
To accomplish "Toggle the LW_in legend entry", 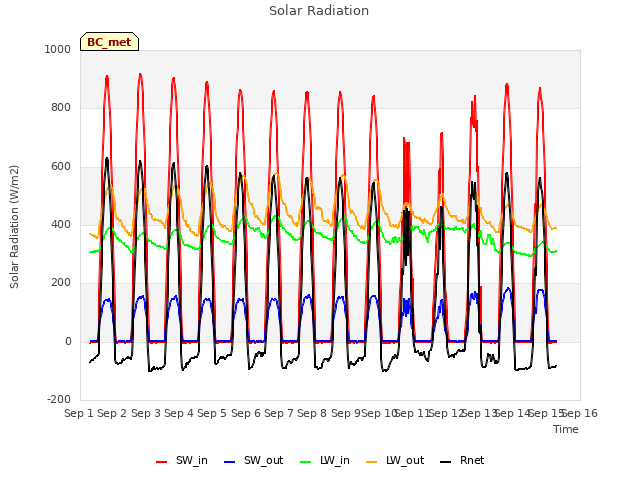I will 325,460.
